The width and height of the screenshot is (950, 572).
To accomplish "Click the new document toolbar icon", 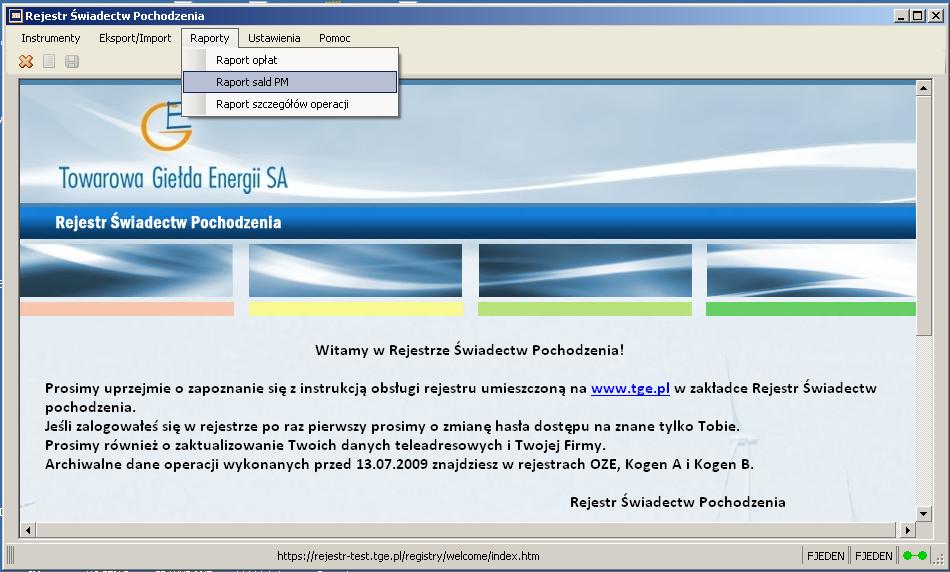I will (x=49, y=61).
